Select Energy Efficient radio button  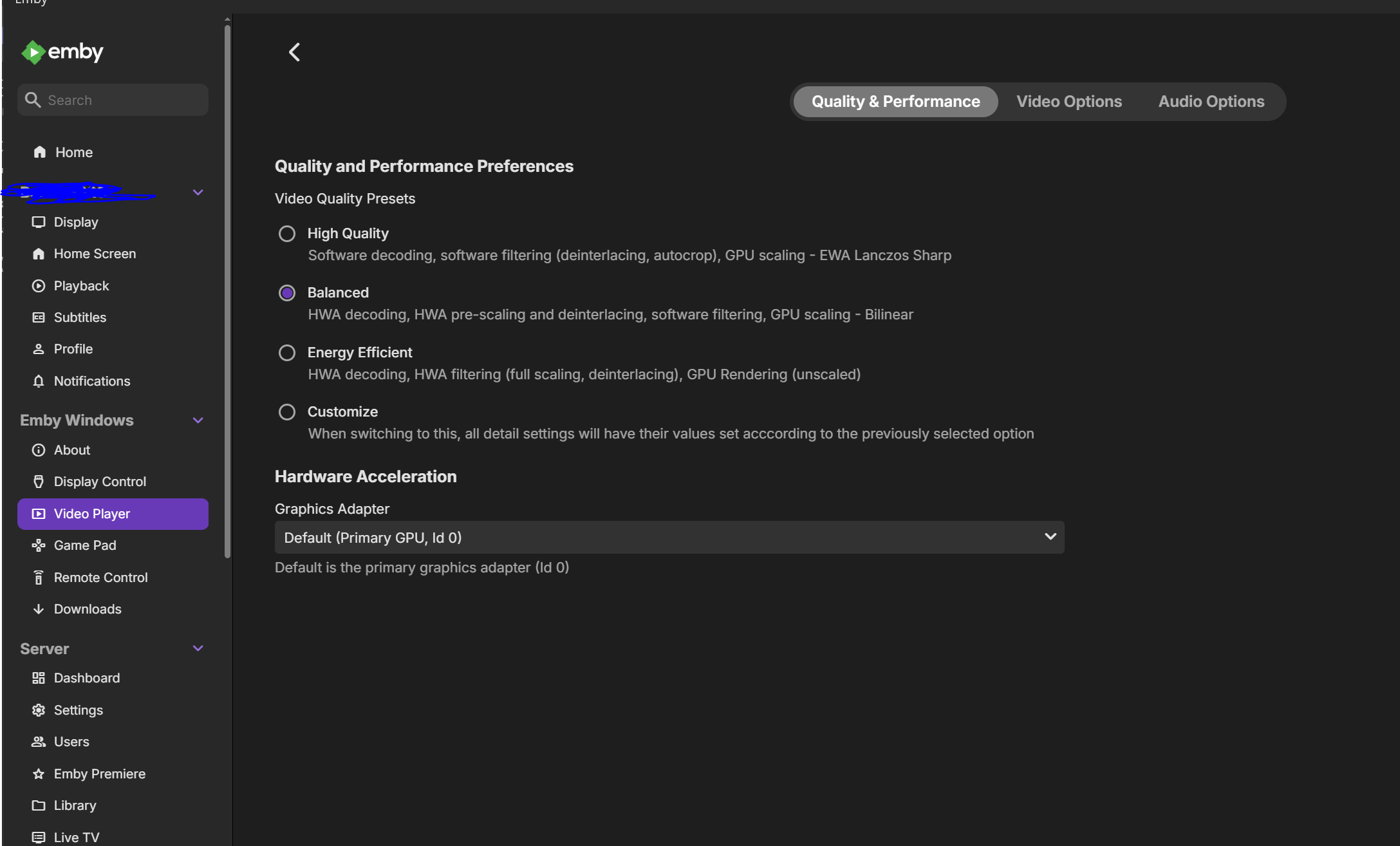[x=287, y=353]
